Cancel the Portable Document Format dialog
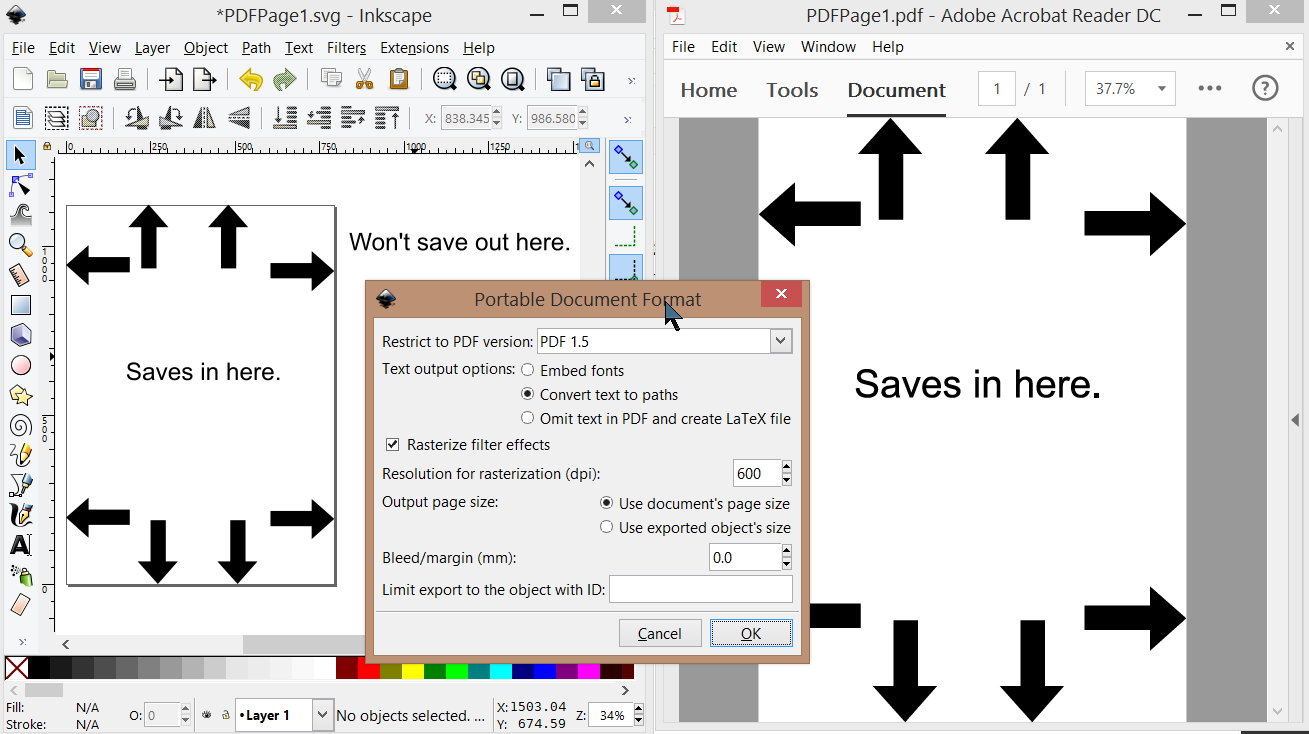The width and height of the screenshot is (1309, 734). tap(659, 633)
